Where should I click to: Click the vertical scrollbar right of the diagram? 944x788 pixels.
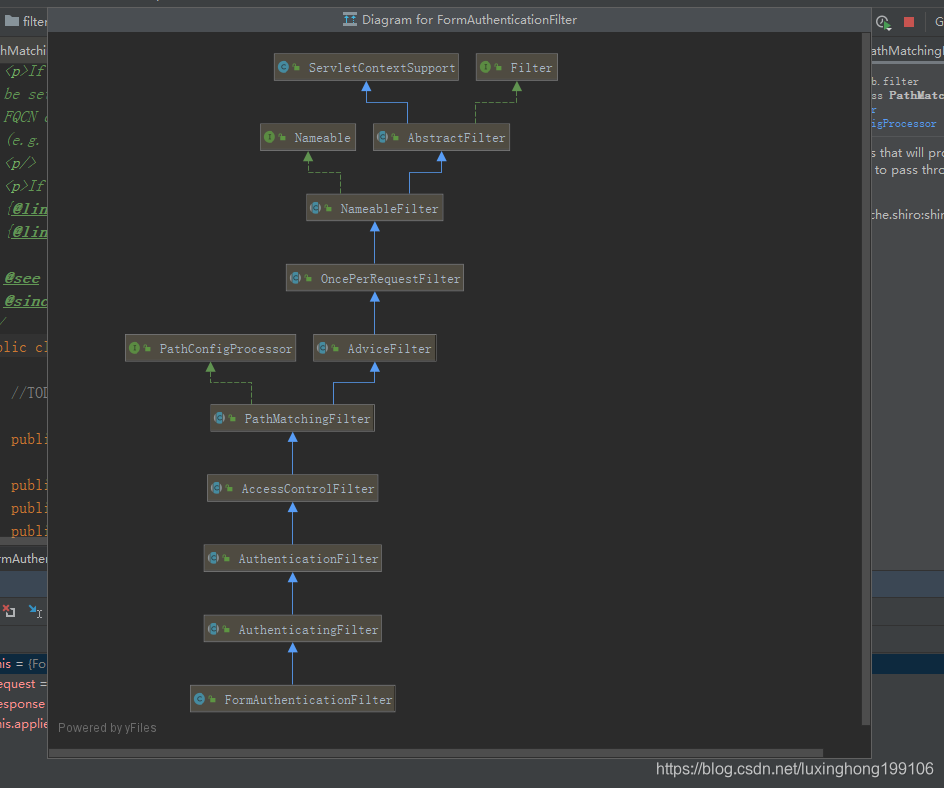[x=866, y=400]
